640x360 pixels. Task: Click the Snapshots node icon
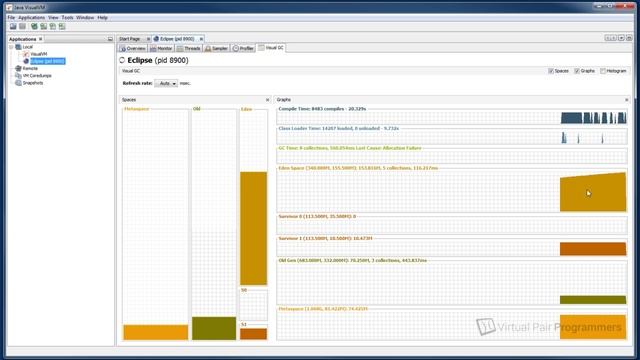(x=18, y=83)
